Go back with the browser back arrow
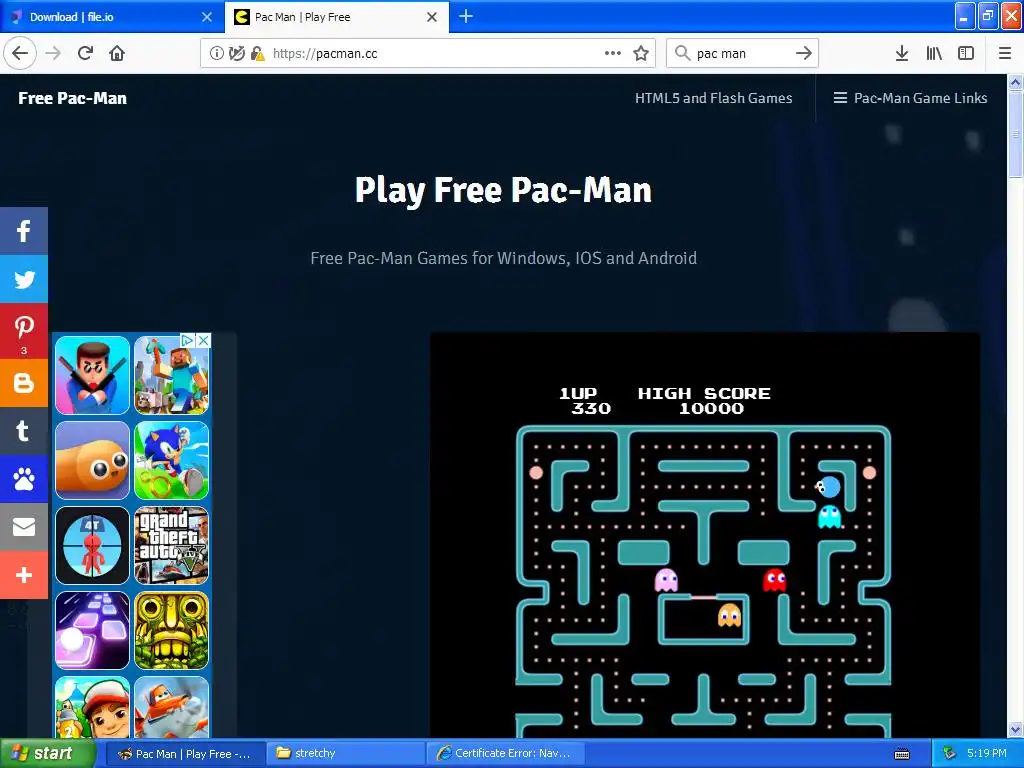Image resolution: width=1024 pixels, height=768 pixels. [x=20, y=53]
